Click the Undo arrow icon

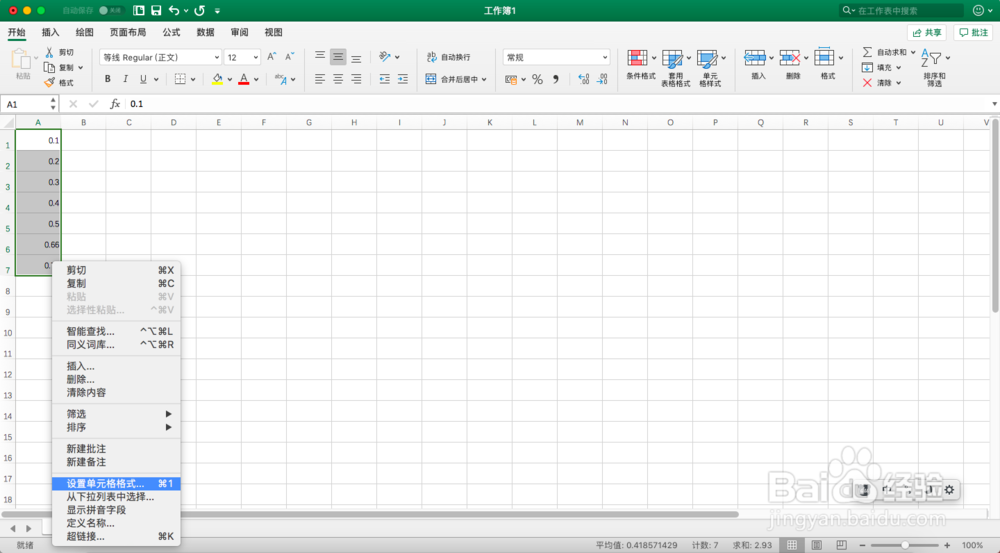click(x=173, y=10)
